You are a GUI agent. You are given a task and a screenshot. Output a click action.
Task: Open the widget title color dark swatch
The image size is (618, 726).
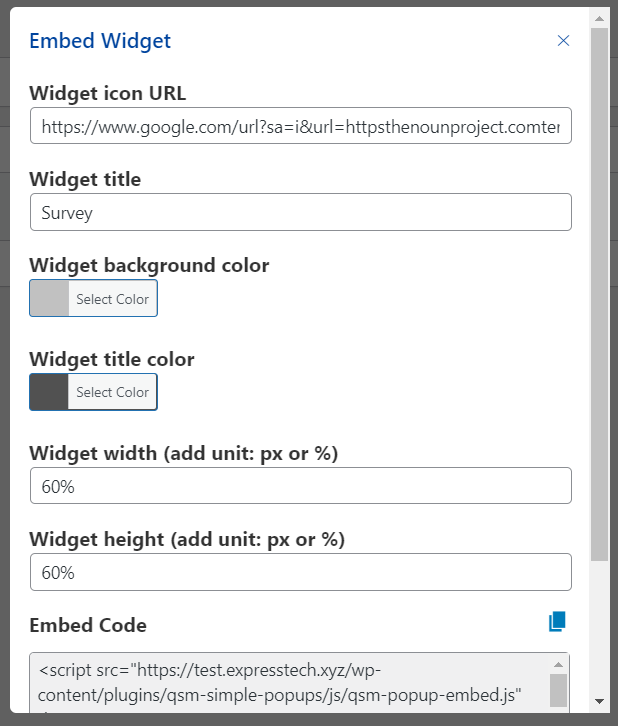(x=49, y=392)
